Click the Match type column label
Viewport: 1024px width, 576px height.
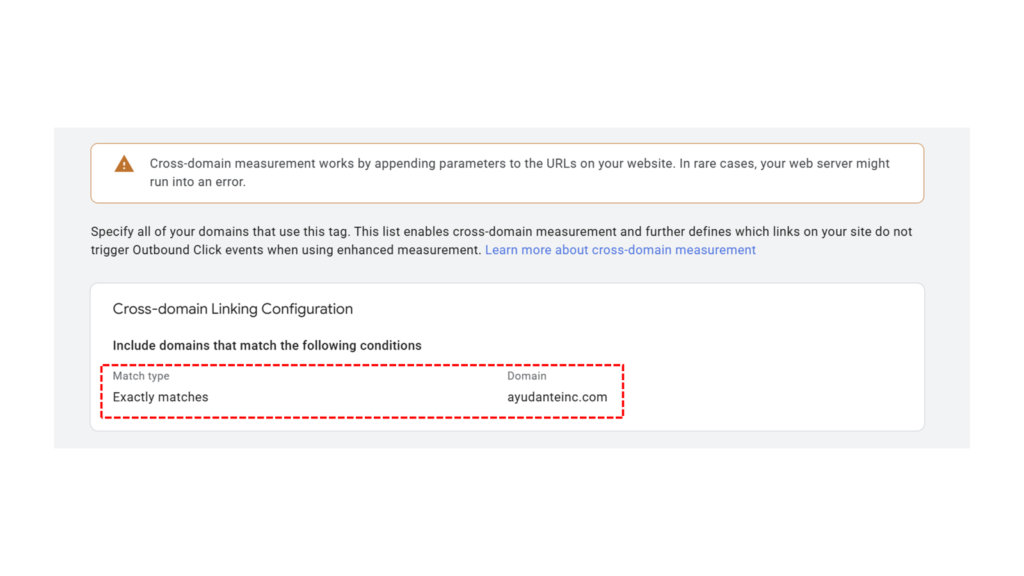[x=140, y=376]
